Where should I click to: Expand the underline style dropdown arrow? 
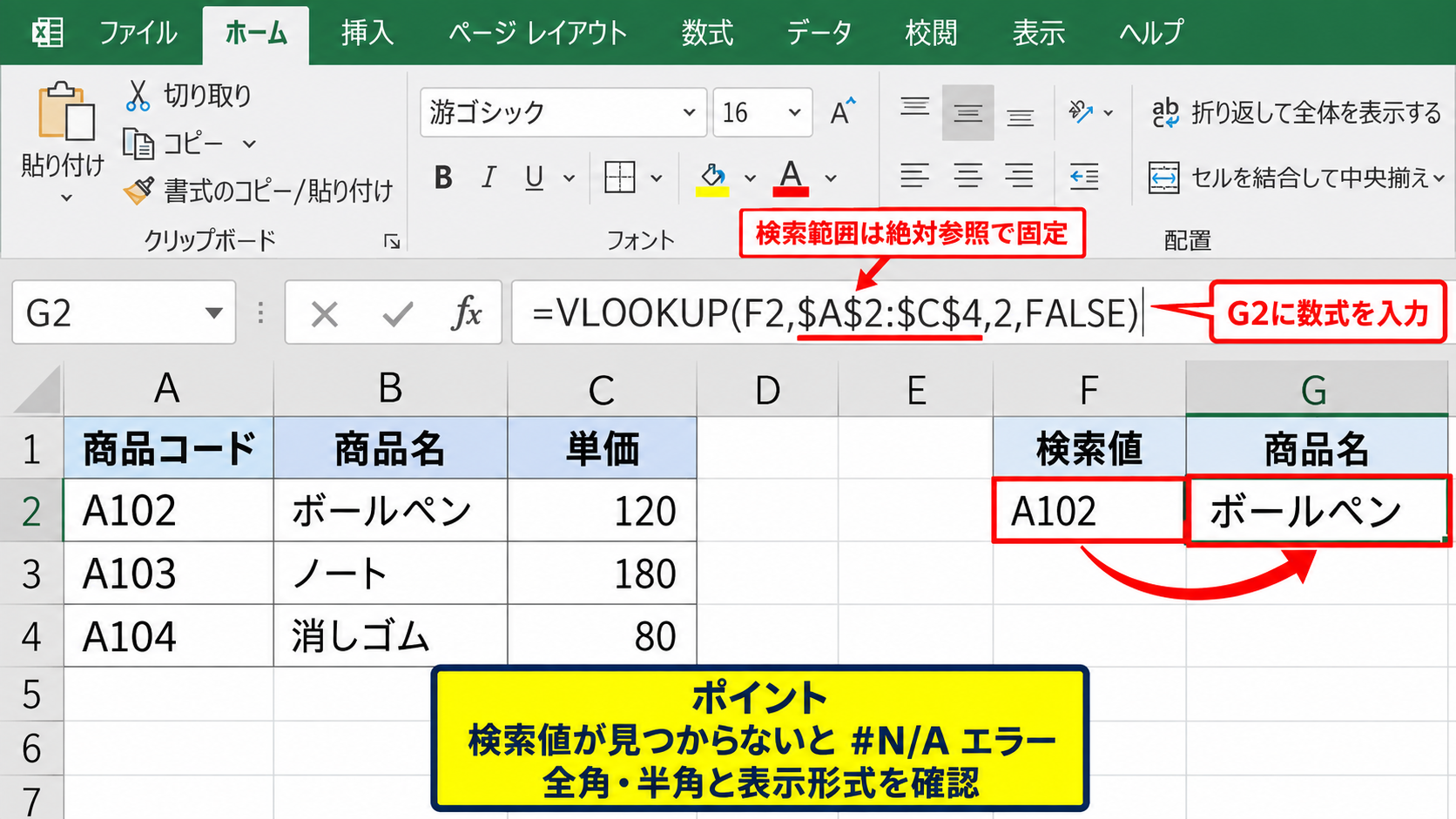(x=569, y=178)
